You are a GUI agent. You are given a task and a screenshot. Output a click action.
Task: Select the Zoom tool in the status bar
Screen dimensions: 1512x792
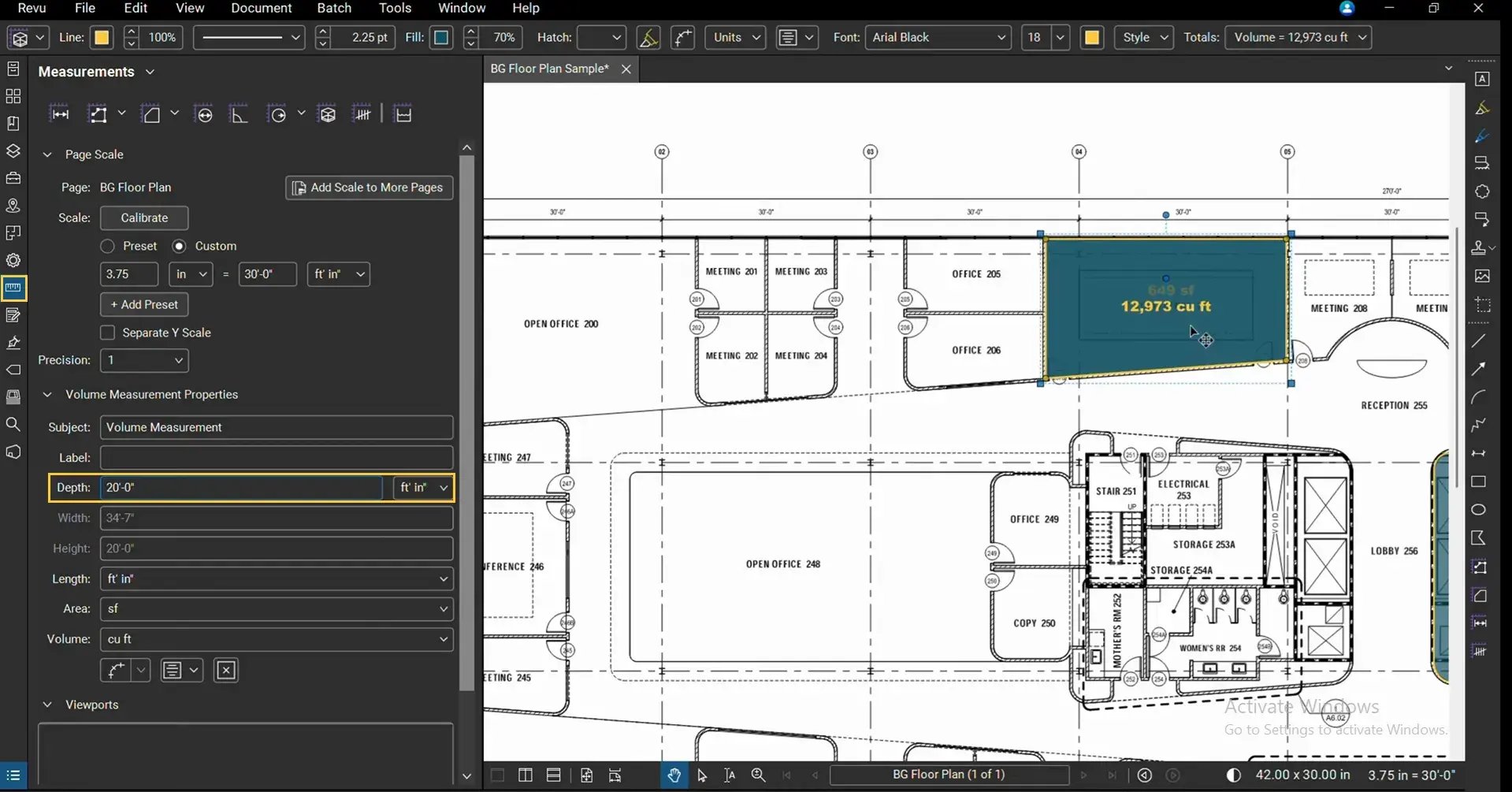tap(758, 775)
